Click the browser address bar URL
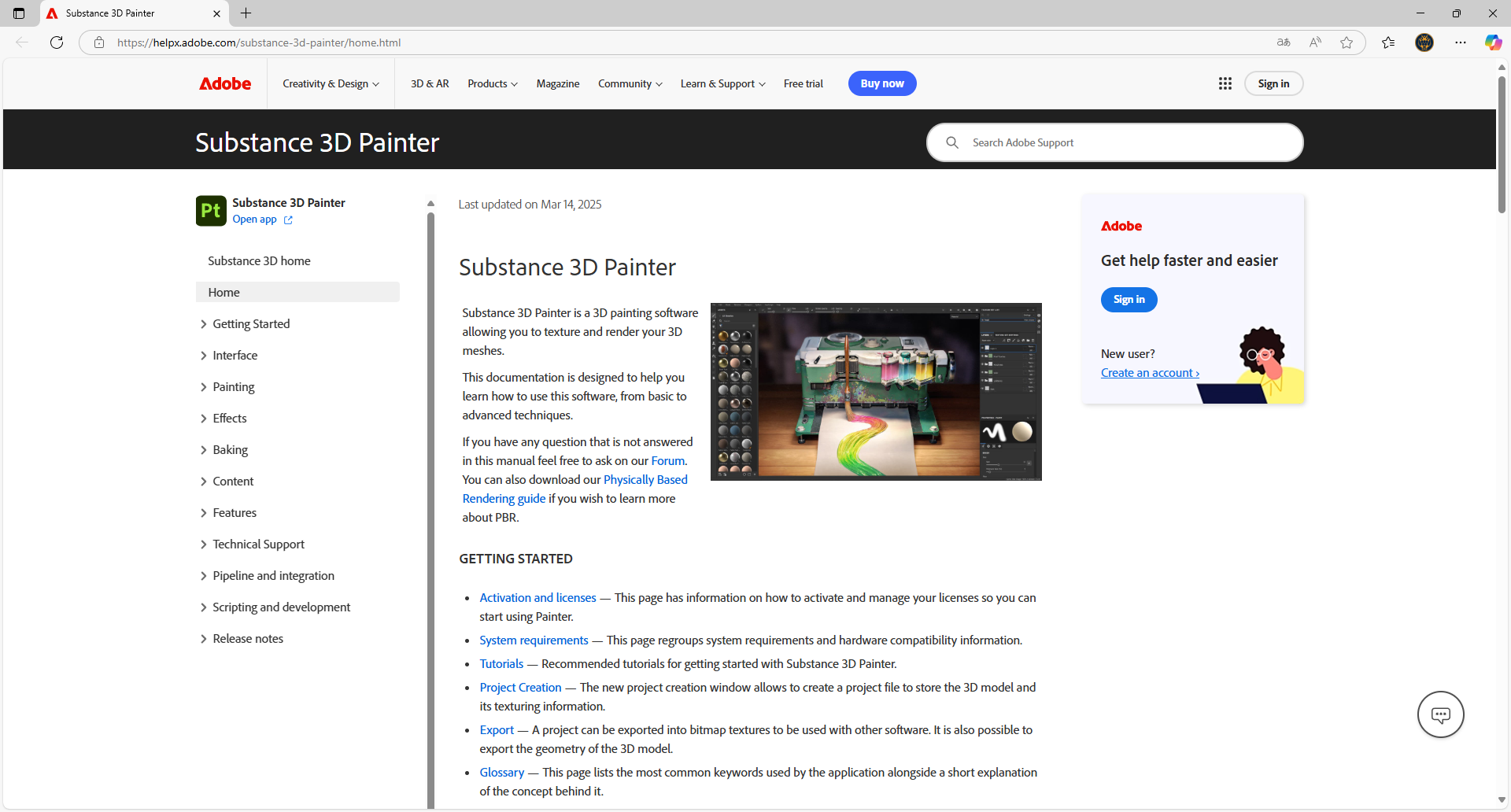1511x812 pixels. [x=259, y=42]
